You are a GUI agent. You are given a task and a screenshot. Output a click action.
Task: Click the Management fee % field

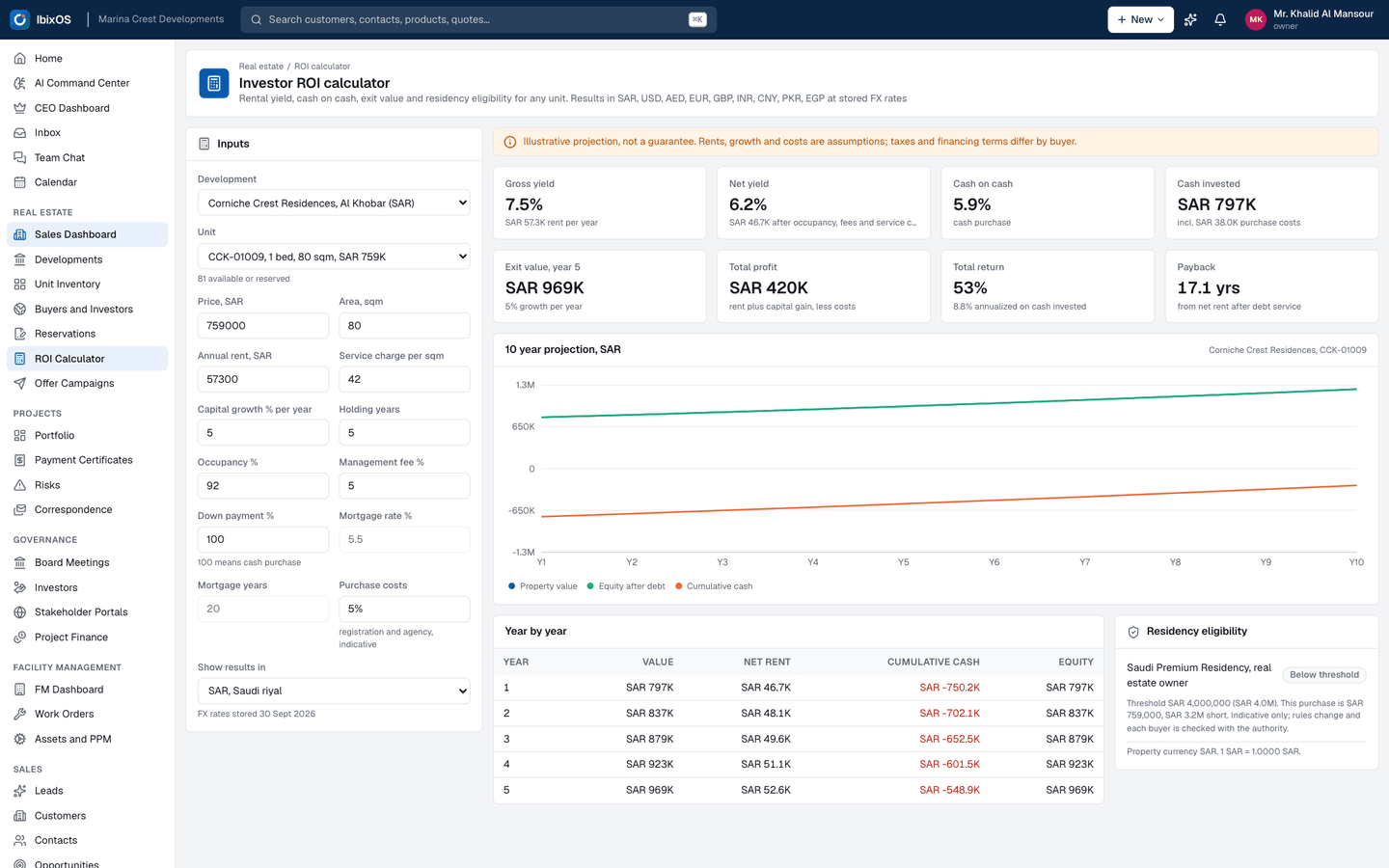click(404, 486)
